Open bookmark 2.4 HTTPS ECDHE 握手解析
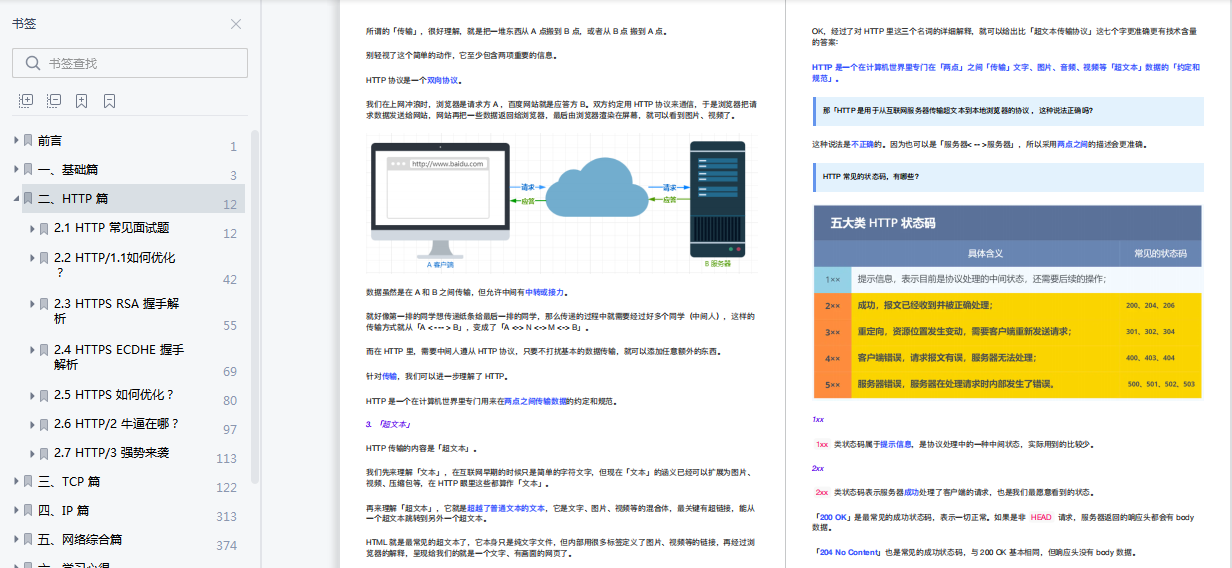Image resolution: width=1232 pixels, height=568 pixels. 119,356
